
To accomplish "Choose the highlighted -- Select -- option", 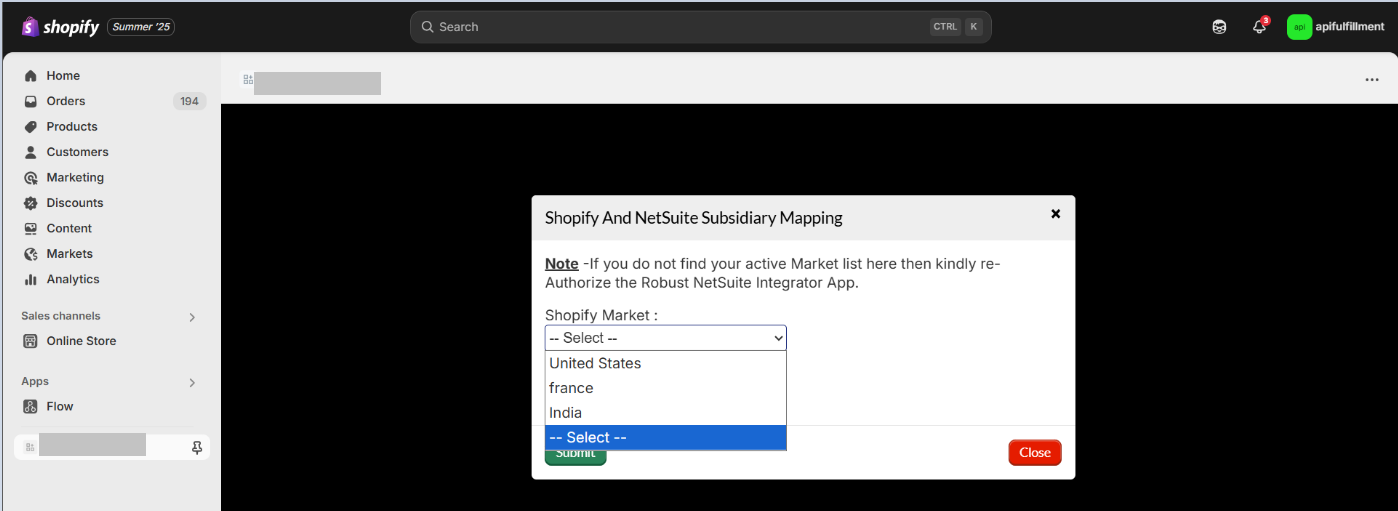I will (666, 437).
